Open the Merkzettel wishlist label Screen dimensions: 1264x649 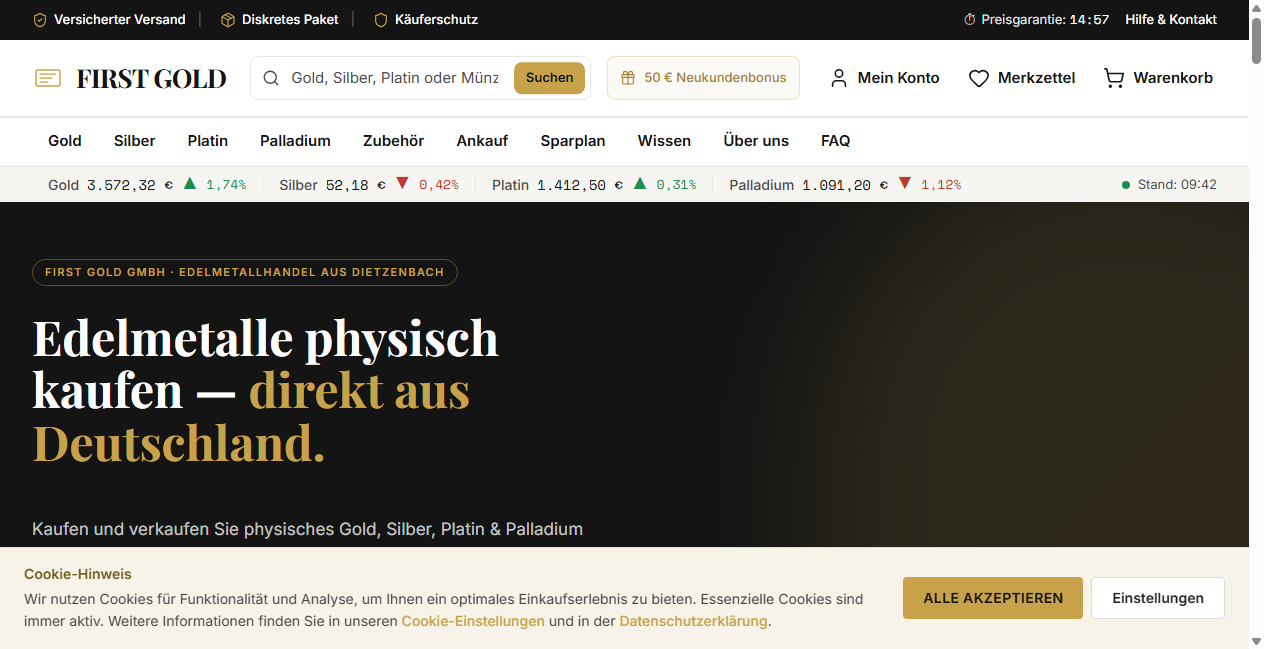tap(1037, 78)
